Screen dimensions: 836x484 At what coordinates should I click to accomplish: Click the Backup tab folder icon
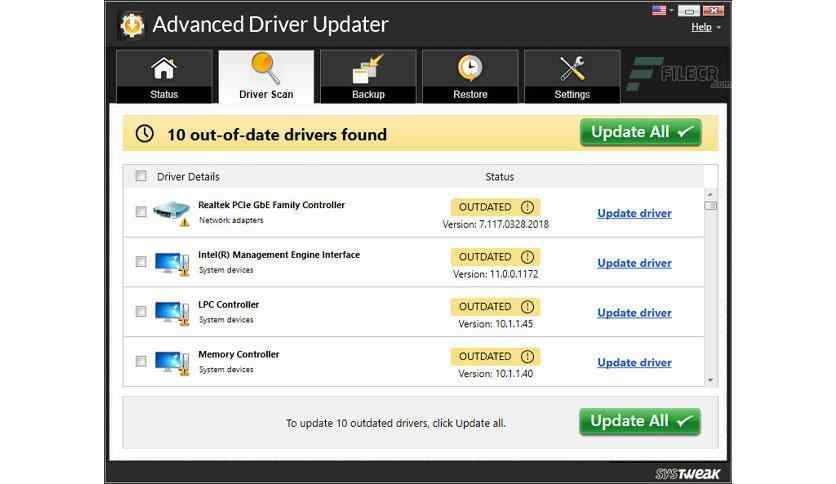click(368, 69)
